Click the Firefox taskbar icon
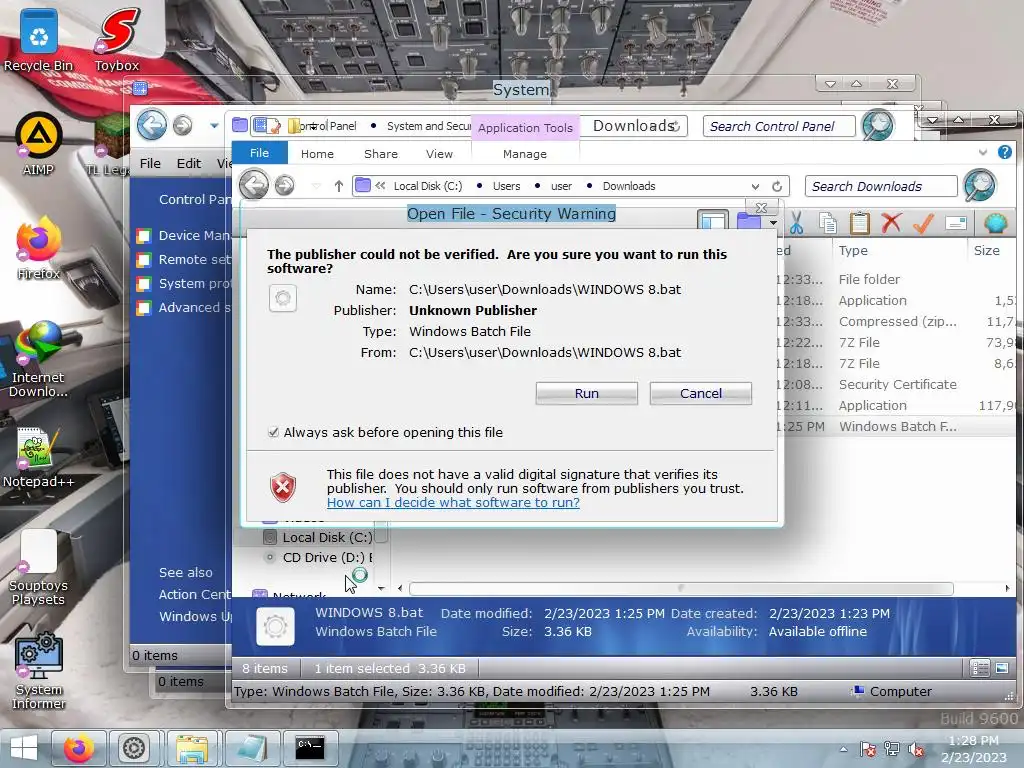1024x768 pixels. 78,748
